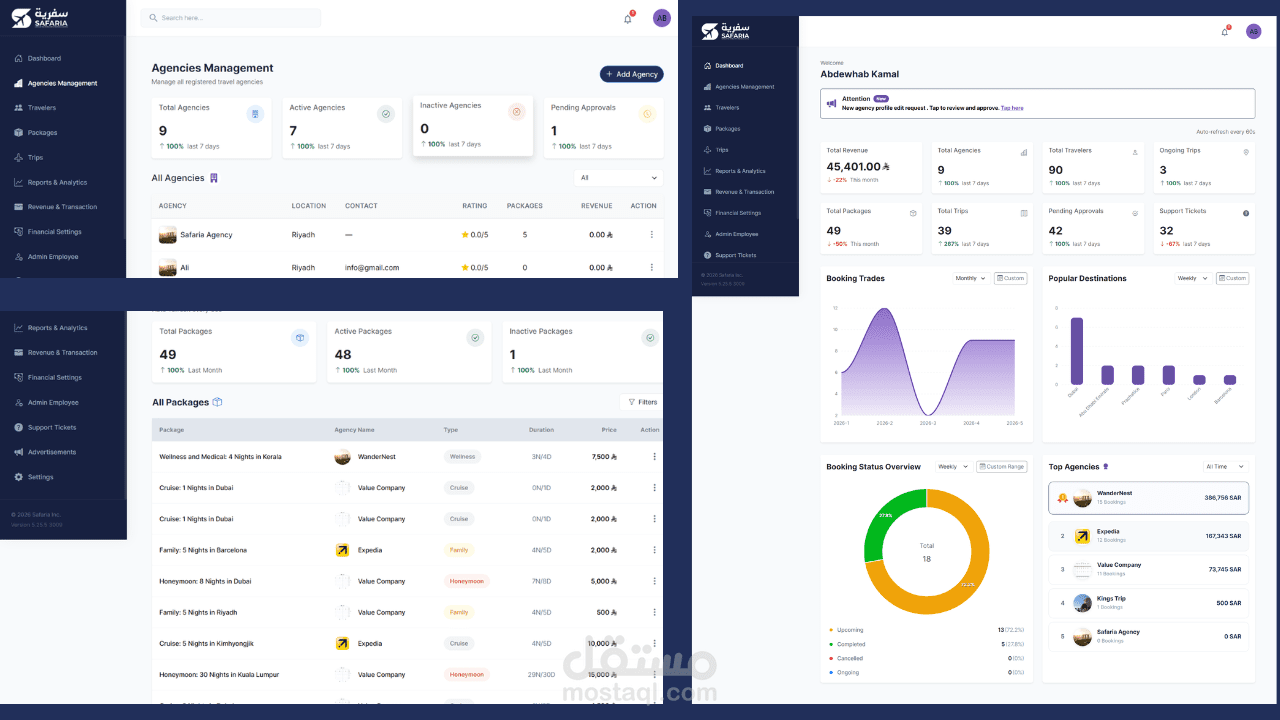Open notifications bell on Dashboard screen

click(x=1225, y=31)
